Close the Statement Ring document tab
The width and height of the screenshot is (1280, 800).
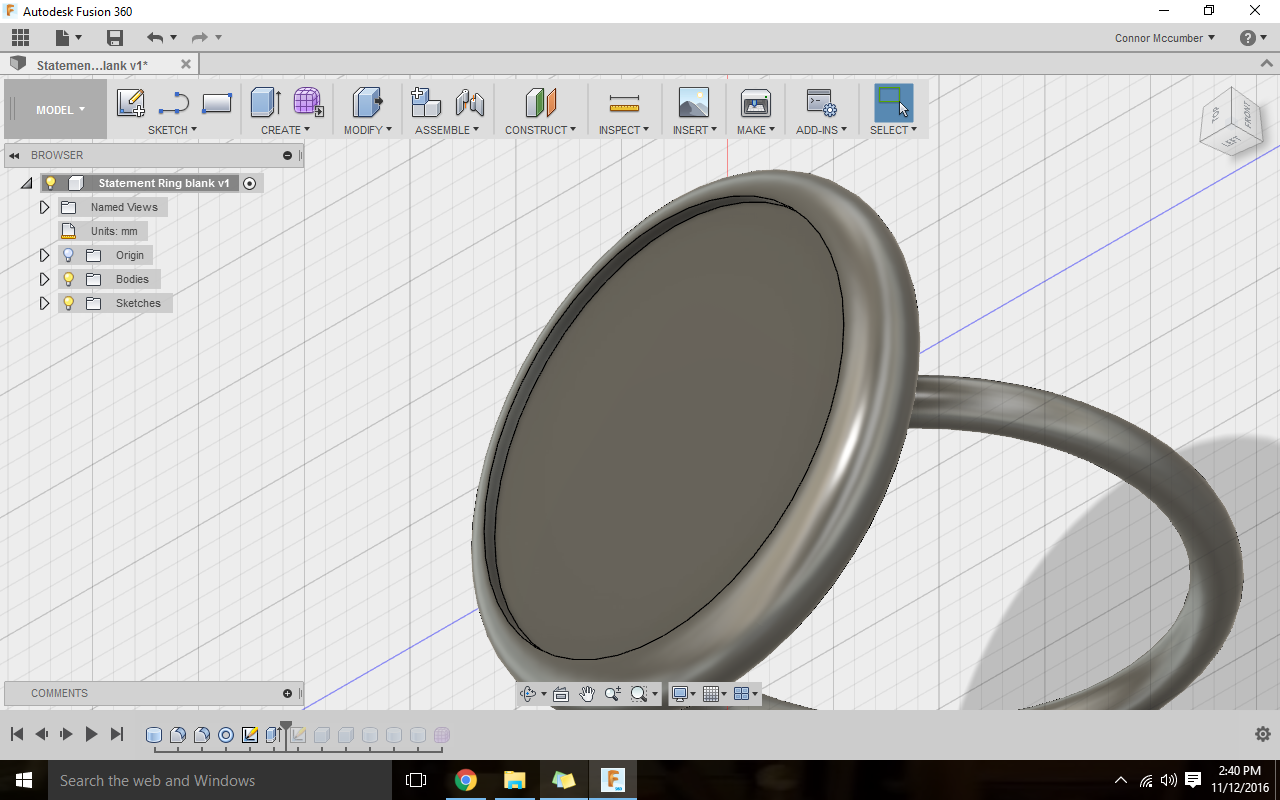click(x=186, y=64)
